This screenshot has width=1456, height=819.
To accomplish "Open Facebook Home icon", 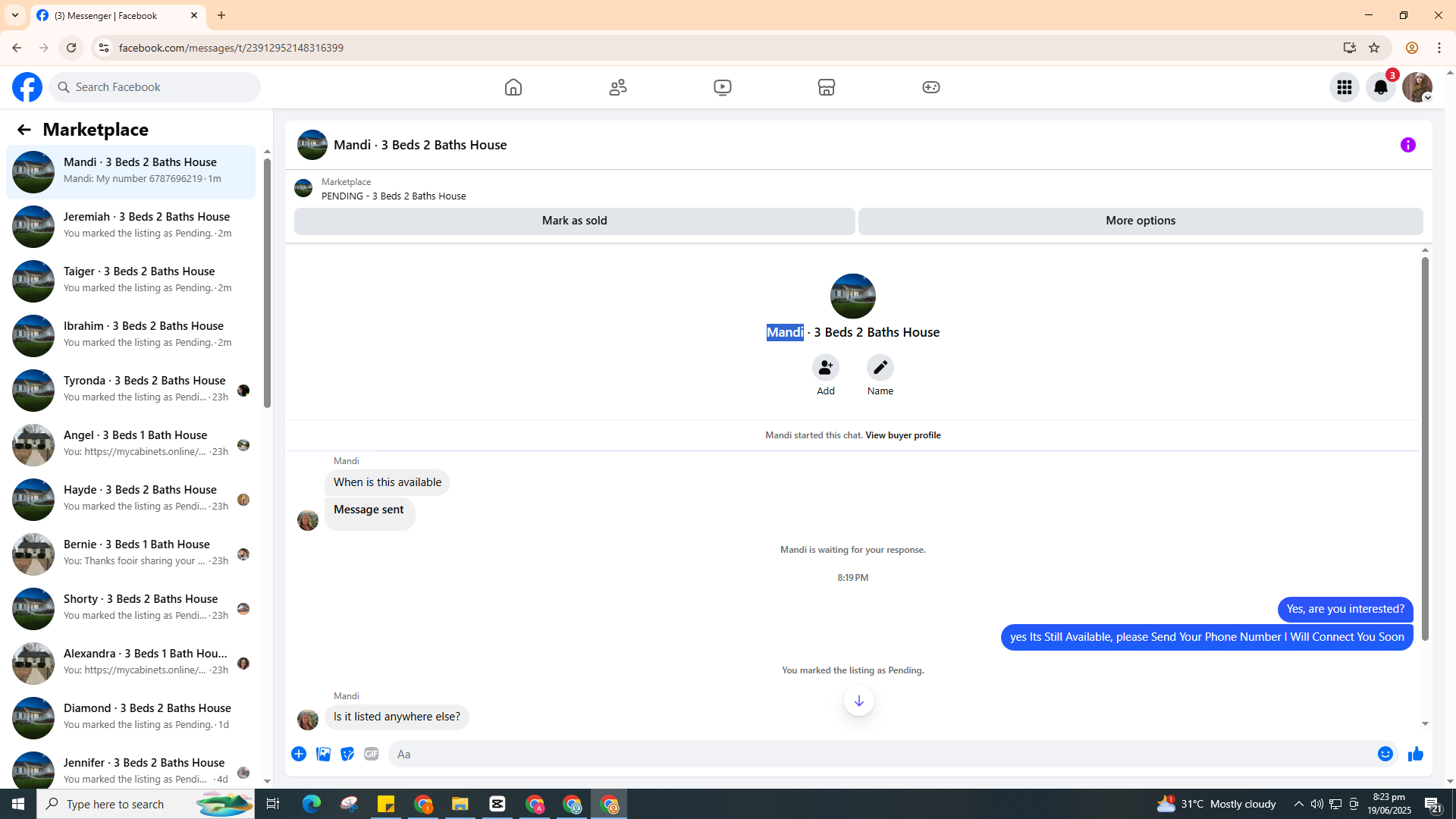I will (x=513, y=87).
